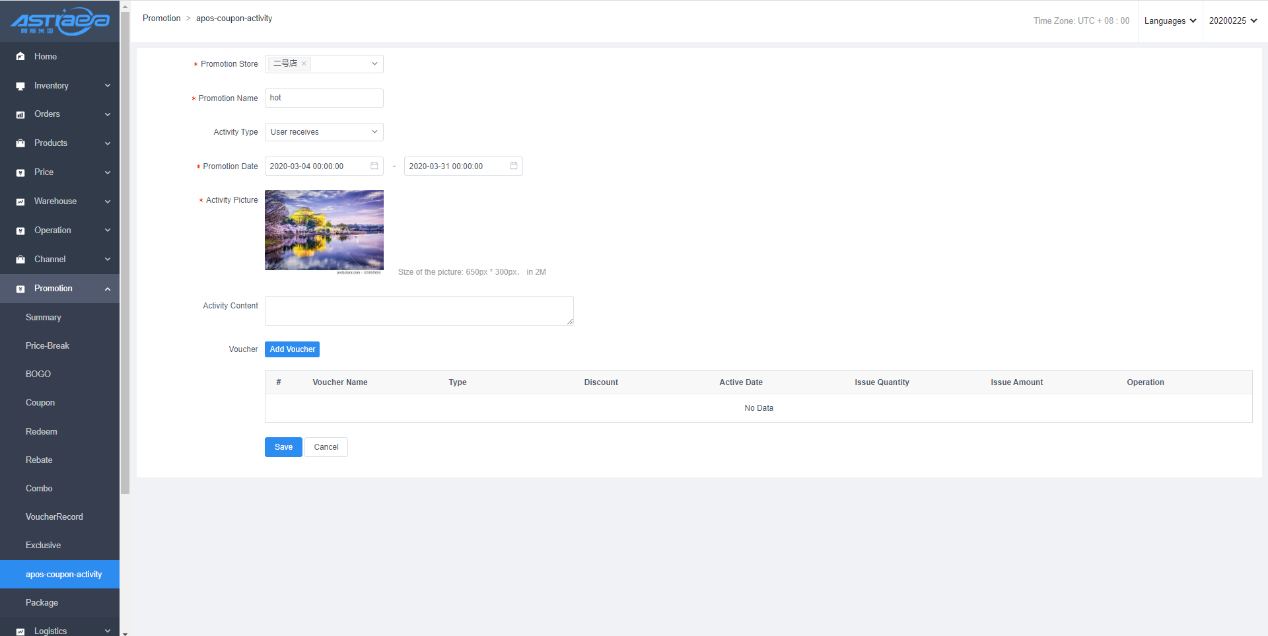Cancel the promotion form
Image resolution: width=1268 pixels, height=636 pixels.
(326, 447)
